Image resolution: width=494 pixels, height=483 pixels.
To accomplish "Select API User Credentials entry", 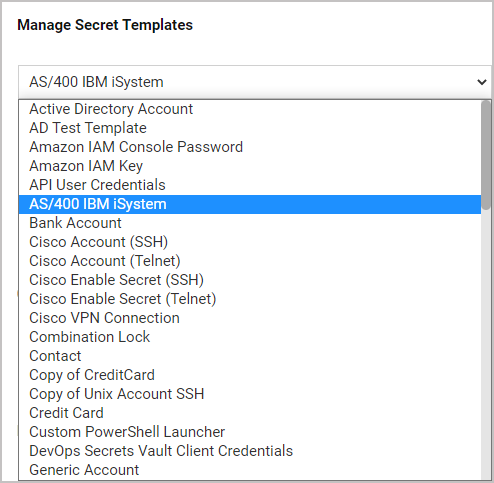I will tap(250, 185).
